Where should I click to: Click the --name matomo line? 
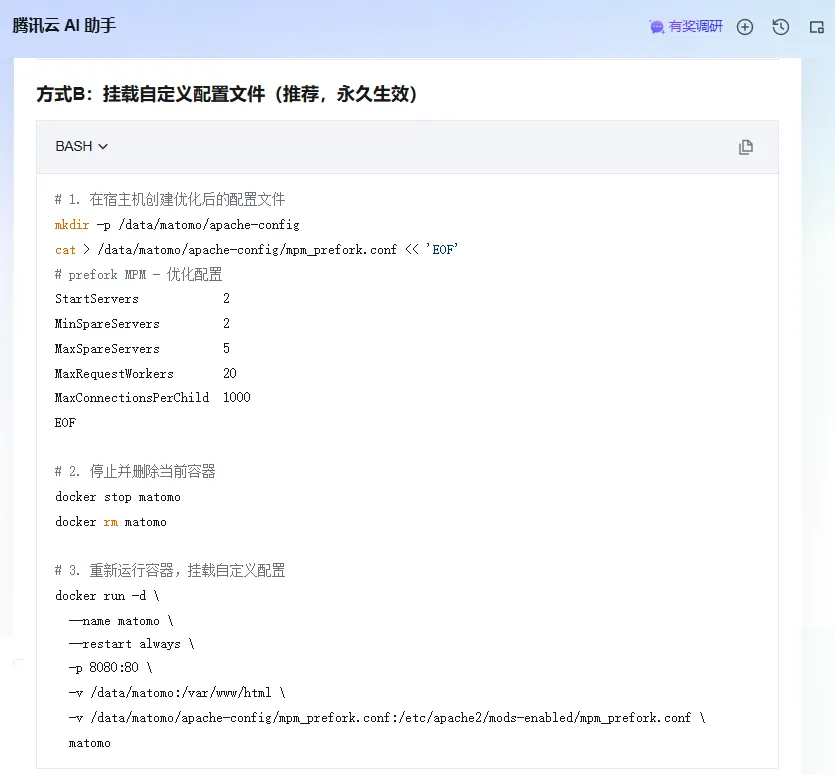[121, 621]
